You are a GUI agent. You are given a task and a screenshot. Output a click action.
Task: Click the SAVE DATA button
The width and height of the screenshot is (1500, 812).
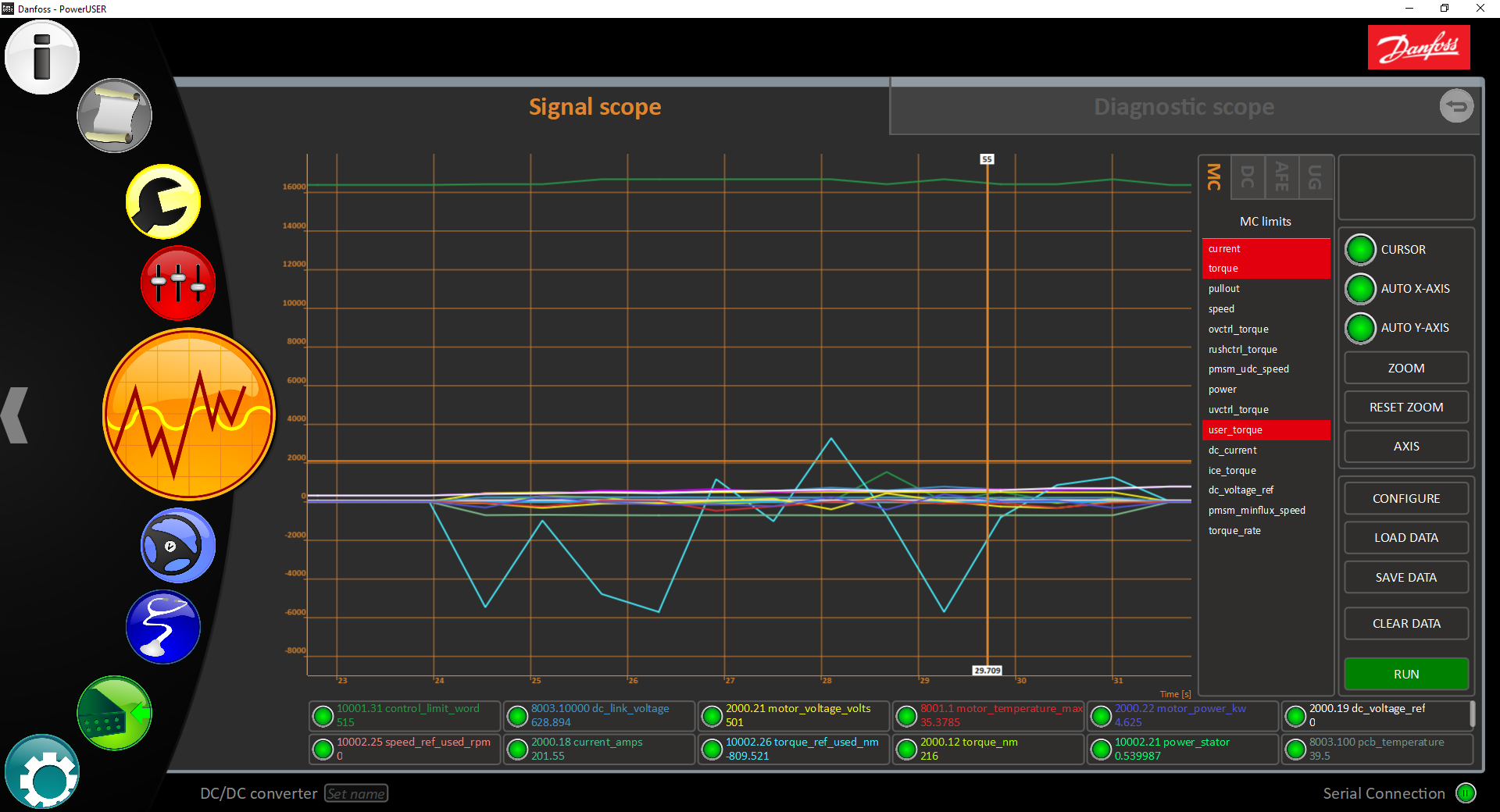point(1406,577)
